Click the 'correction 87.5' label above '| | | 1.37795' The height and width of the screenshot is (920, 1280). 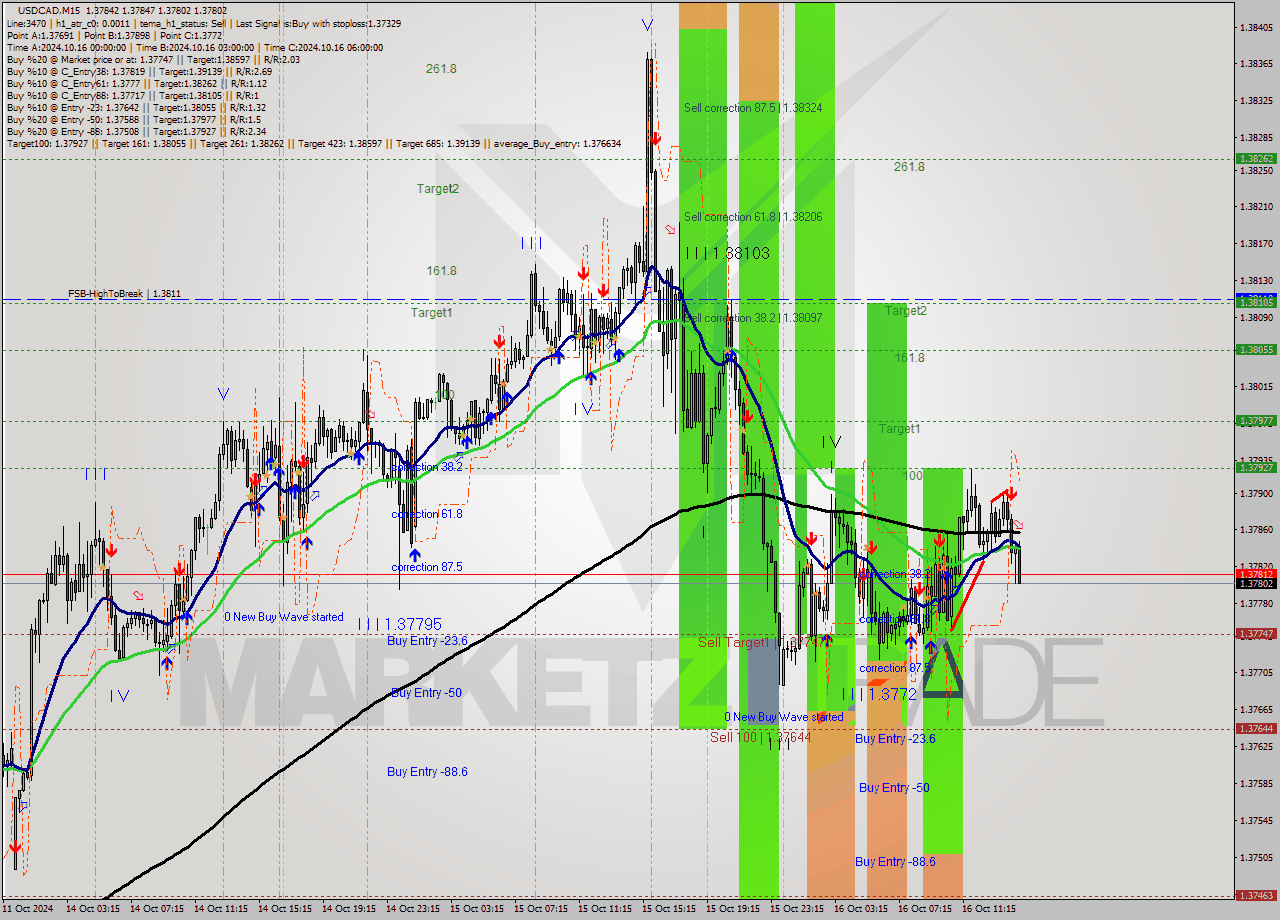[427, 567]
